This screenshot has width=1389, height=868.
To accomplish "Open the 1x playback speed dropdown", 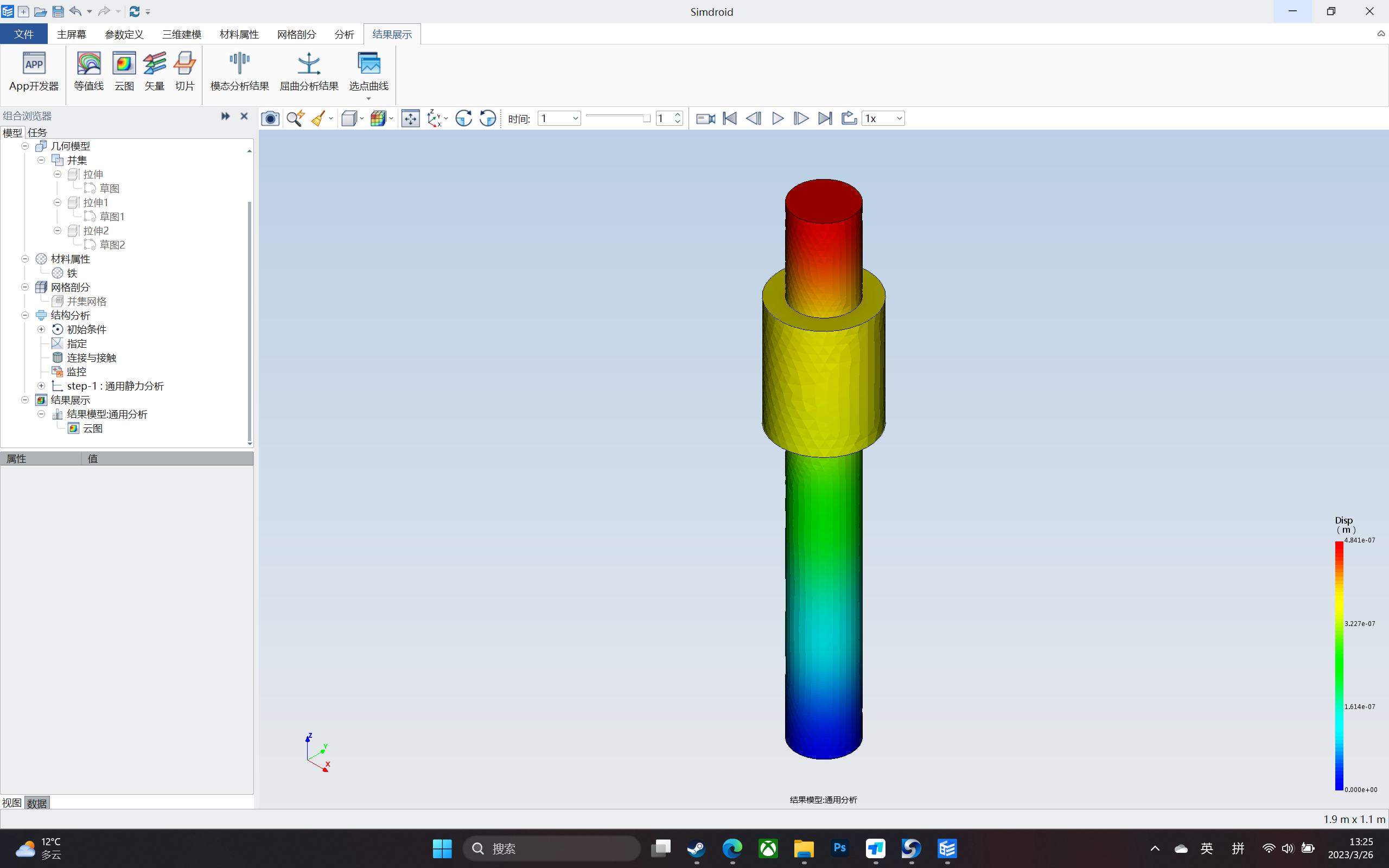I will point(883,119).
